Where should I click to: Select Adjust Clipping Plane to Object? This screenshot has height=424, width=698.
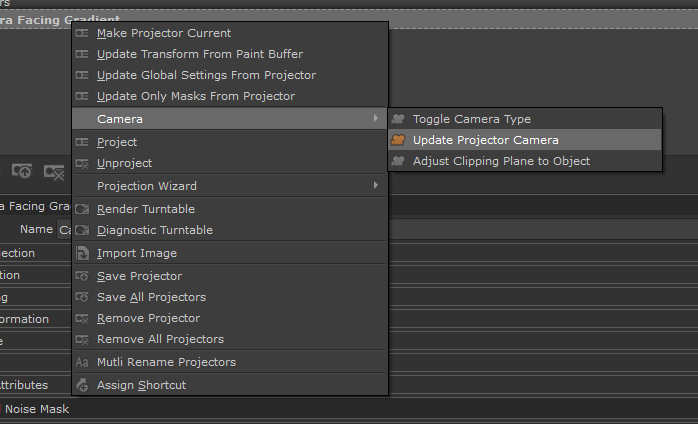(501, 161)
